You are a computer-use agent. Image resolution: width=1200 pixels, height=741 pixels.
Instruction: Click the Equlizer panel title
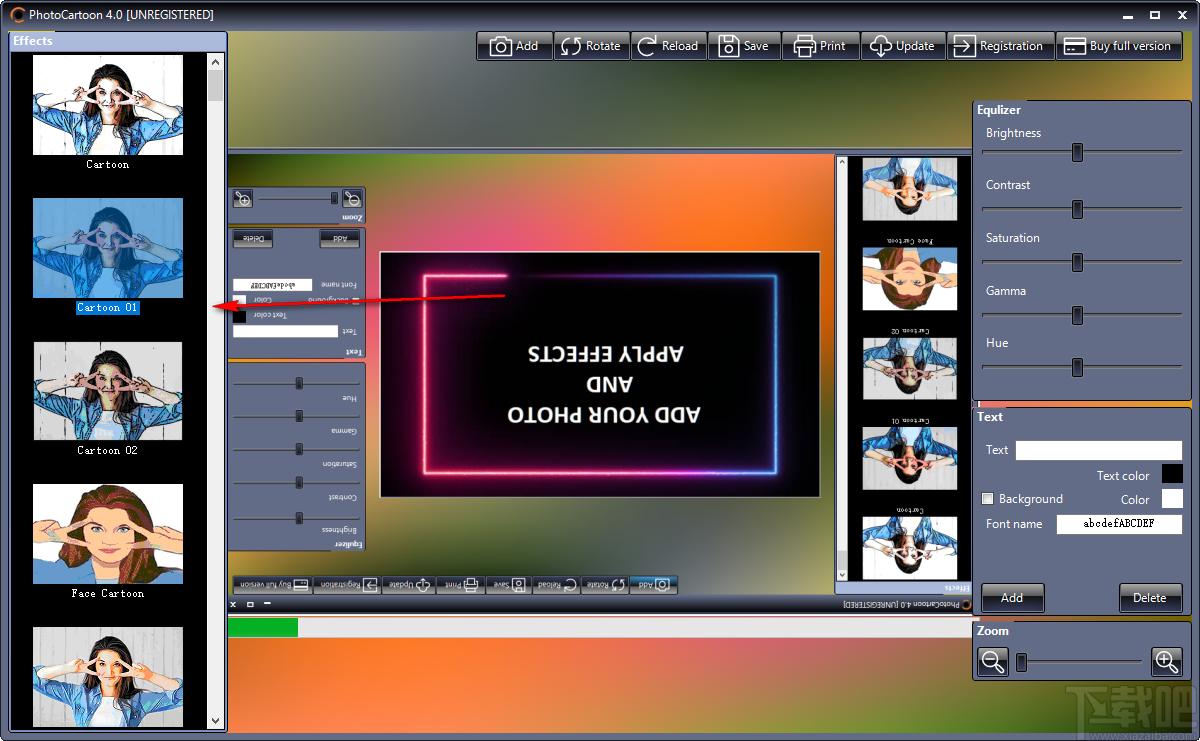coord(999,110)
